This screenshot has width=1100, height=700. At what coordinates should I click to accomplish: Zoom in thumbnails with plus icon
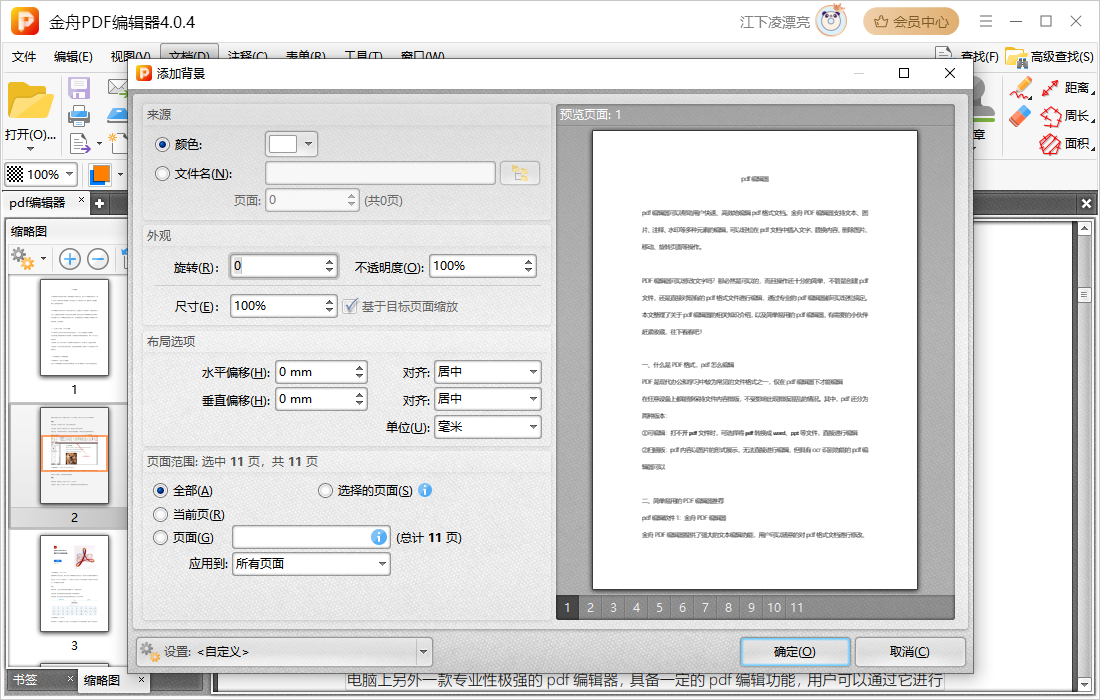(x=69, y=259)
